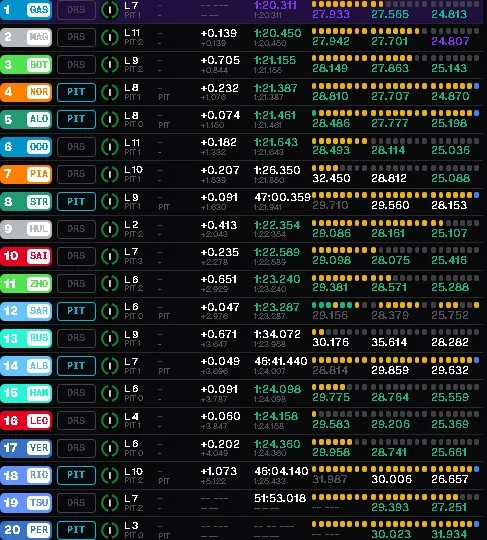Click the PIT badge in STR row
487x540 pixels.
coord(76,201)
